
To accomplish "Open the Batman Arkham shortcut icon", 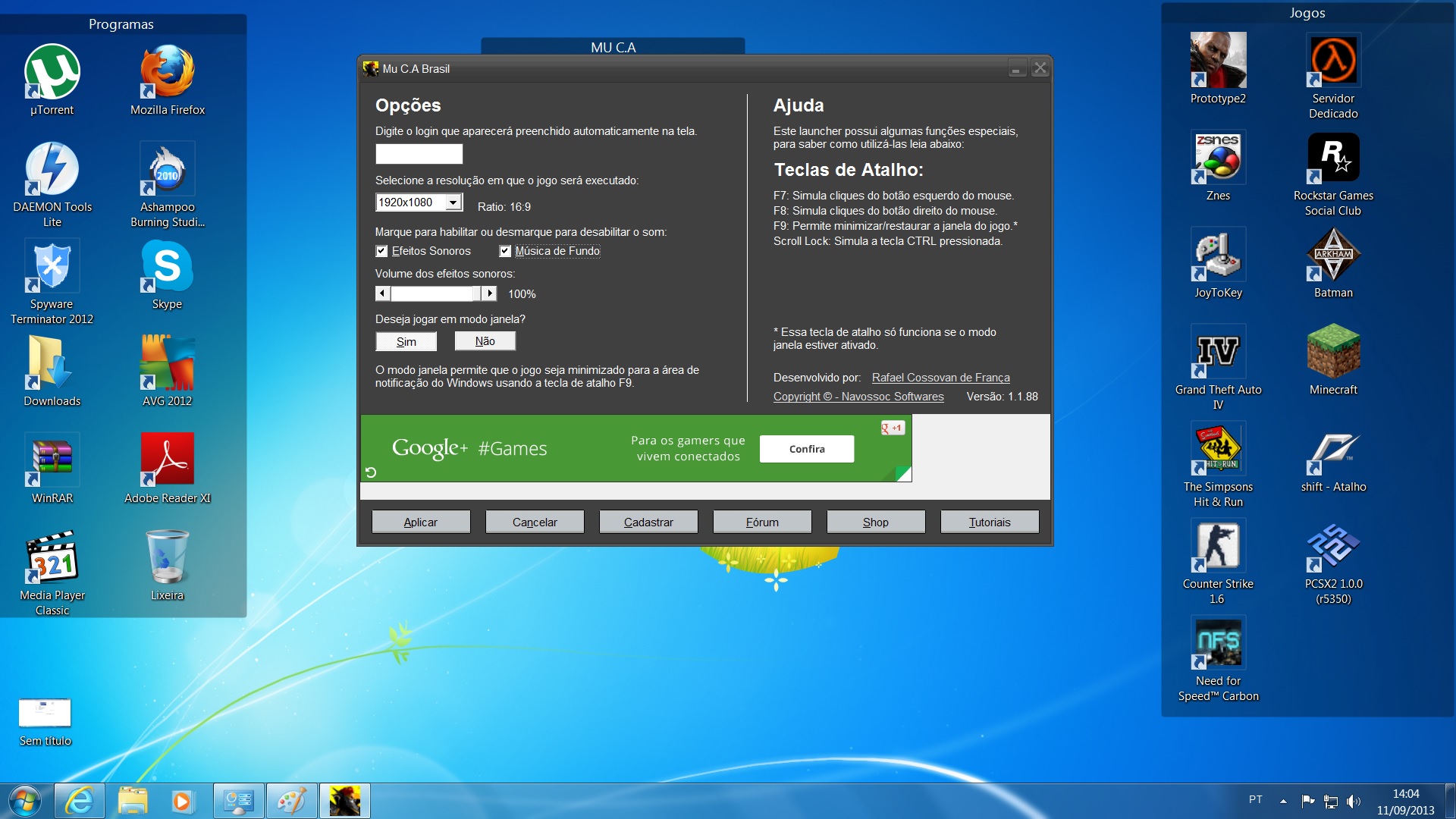I will 1332,256.
